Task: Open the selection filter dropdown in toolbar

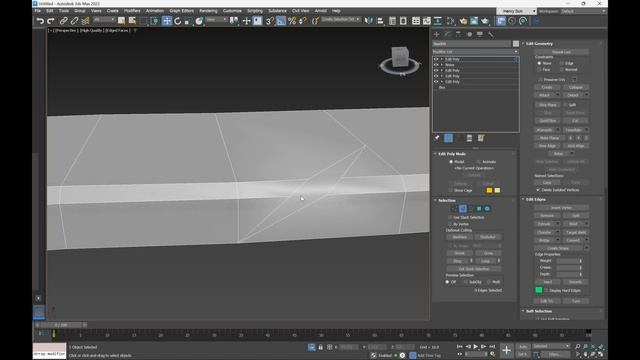Action: pos(104,20)
